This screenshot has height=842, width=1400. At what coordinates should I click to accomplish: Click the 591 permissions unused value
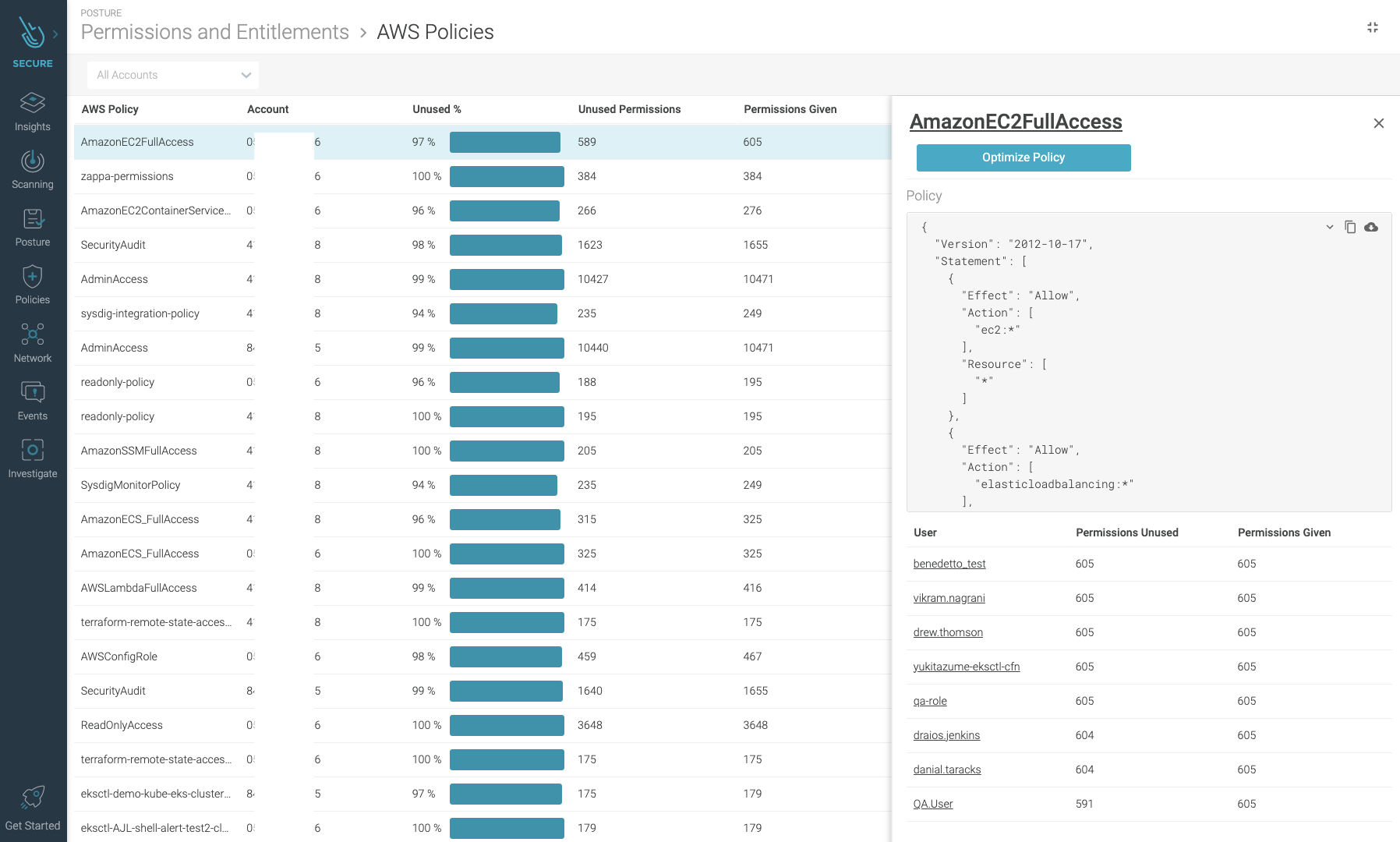[x=1084, y=804]
